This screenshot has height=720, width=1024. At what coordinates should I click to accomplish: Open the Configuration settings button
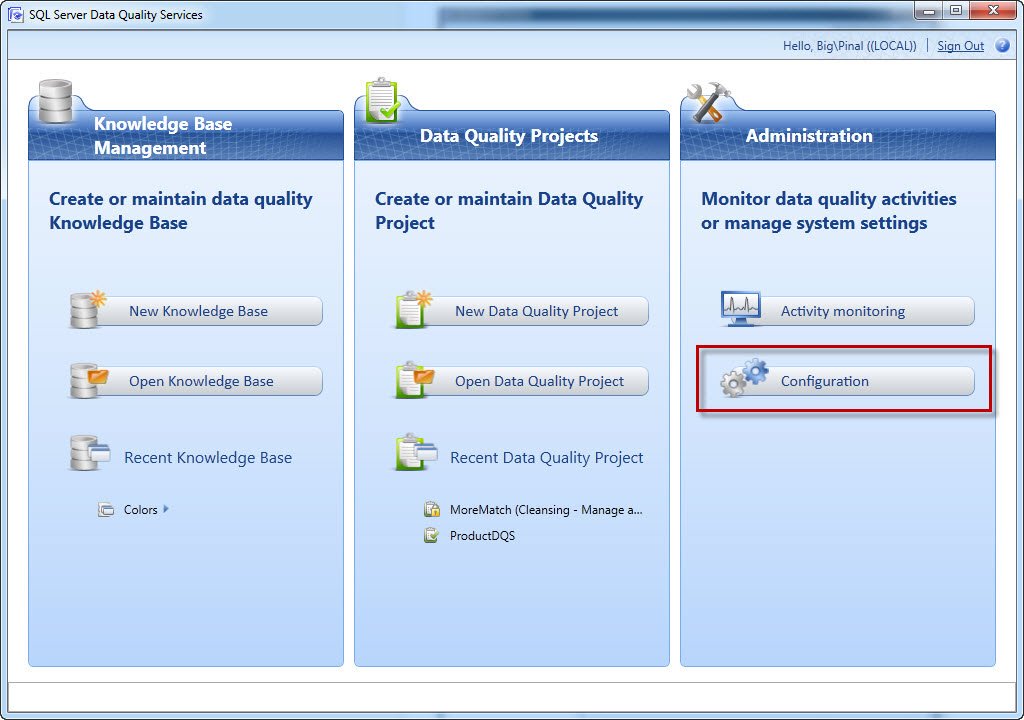pyautogui.click(x=848, y=381)
